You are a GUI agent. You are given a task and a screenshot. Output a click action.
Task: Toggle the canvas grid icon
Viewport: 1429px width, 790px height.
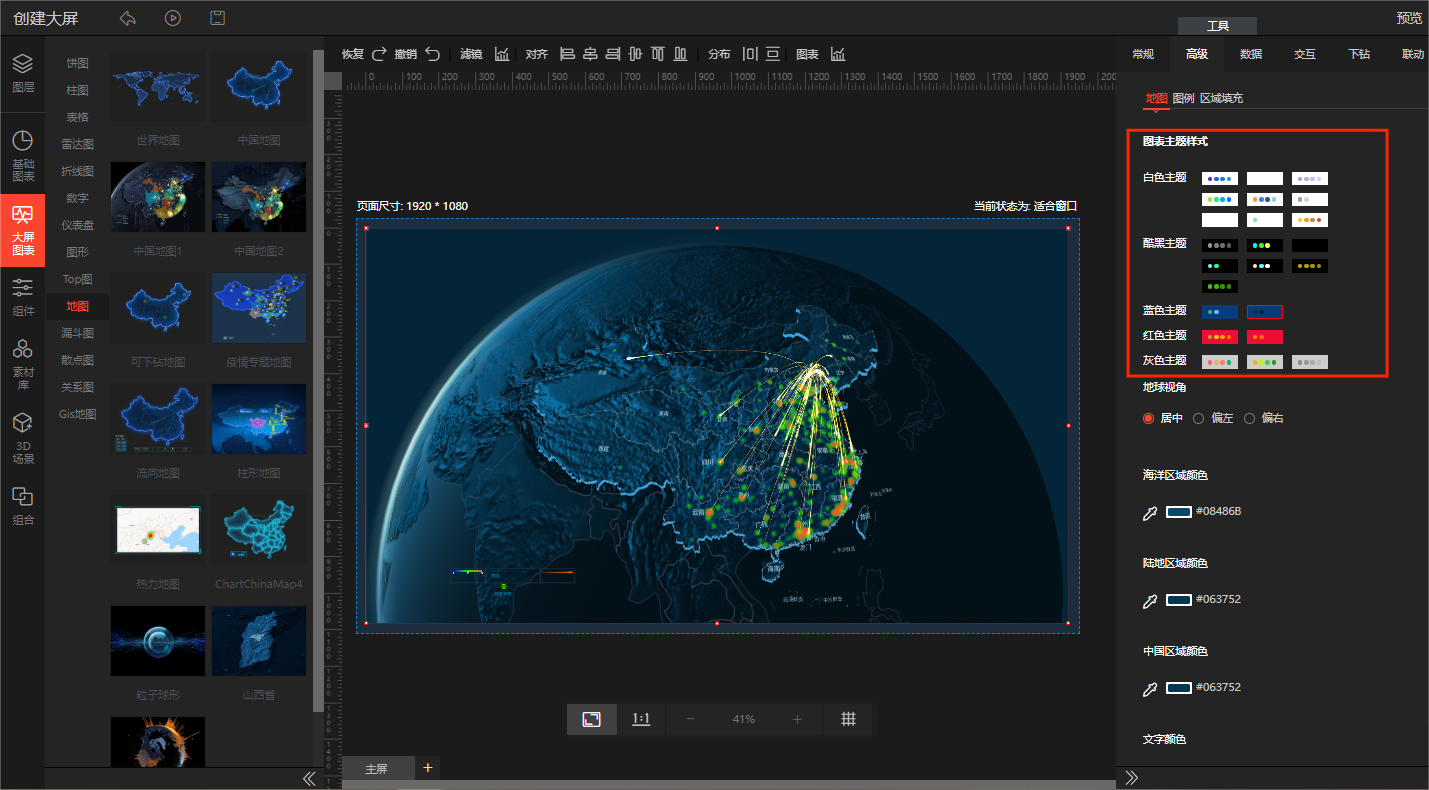(848, 719)
